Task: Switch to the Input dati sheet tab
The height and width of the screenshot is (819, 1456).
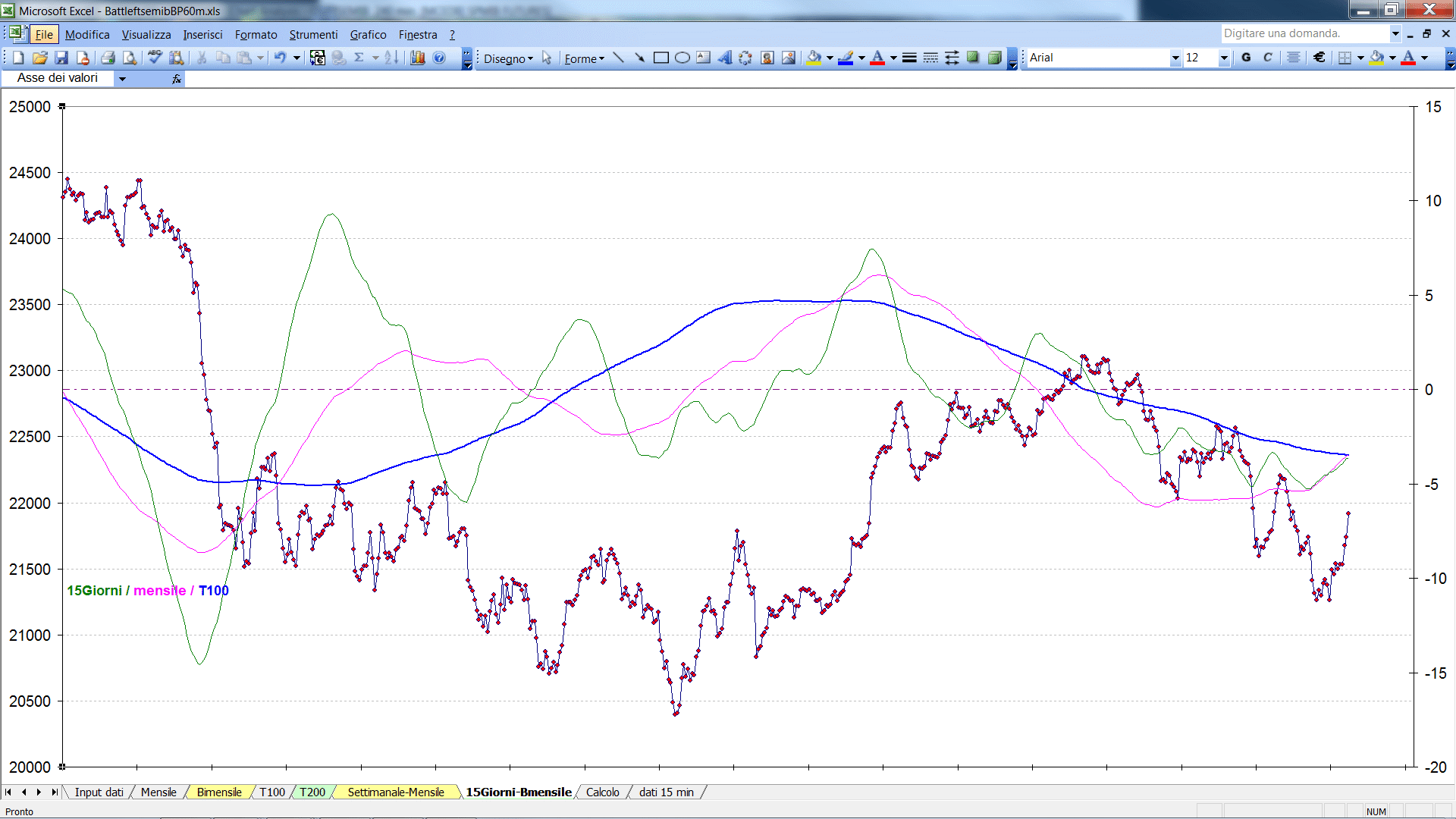Action: coord(99,792)
